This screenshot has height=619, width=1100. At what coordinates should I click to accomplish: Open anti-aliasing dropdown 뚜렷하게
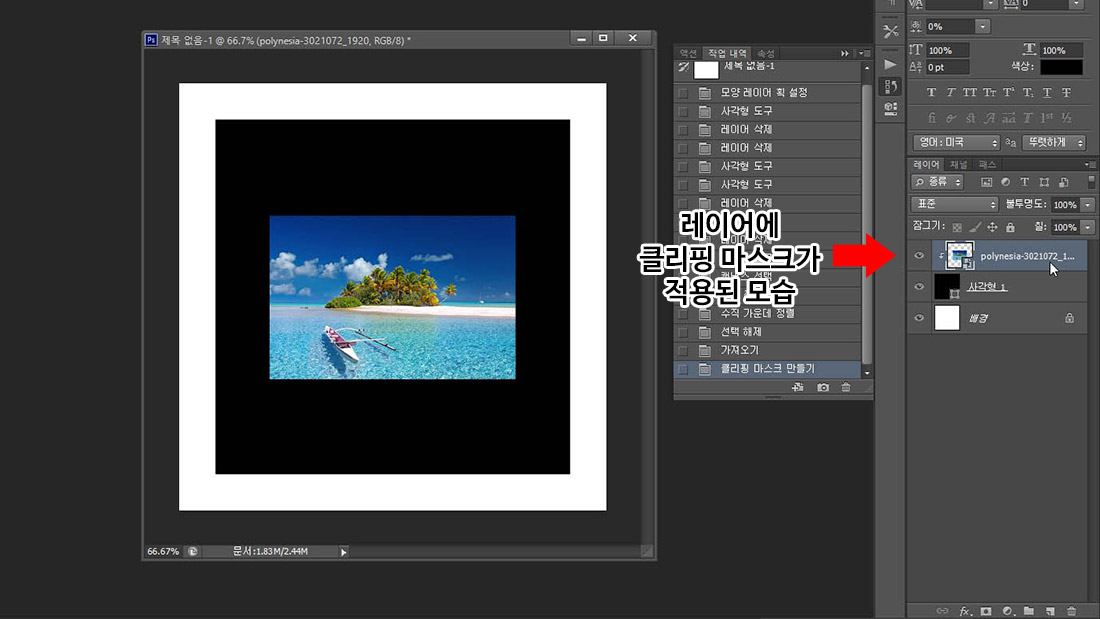(x=1054, y=142)
